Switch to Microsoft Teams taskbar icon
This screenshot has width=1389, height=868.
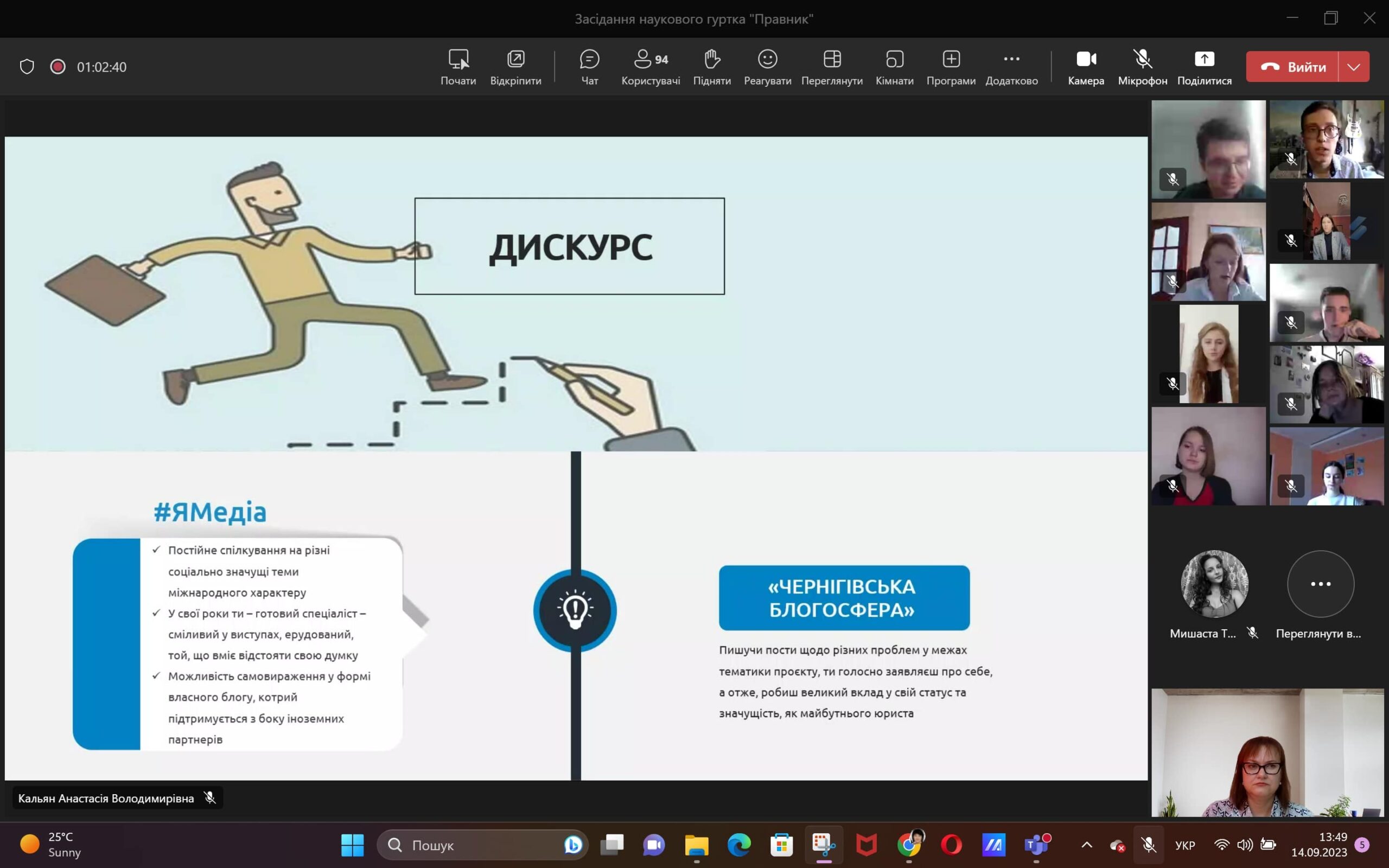pos(1036,845)
